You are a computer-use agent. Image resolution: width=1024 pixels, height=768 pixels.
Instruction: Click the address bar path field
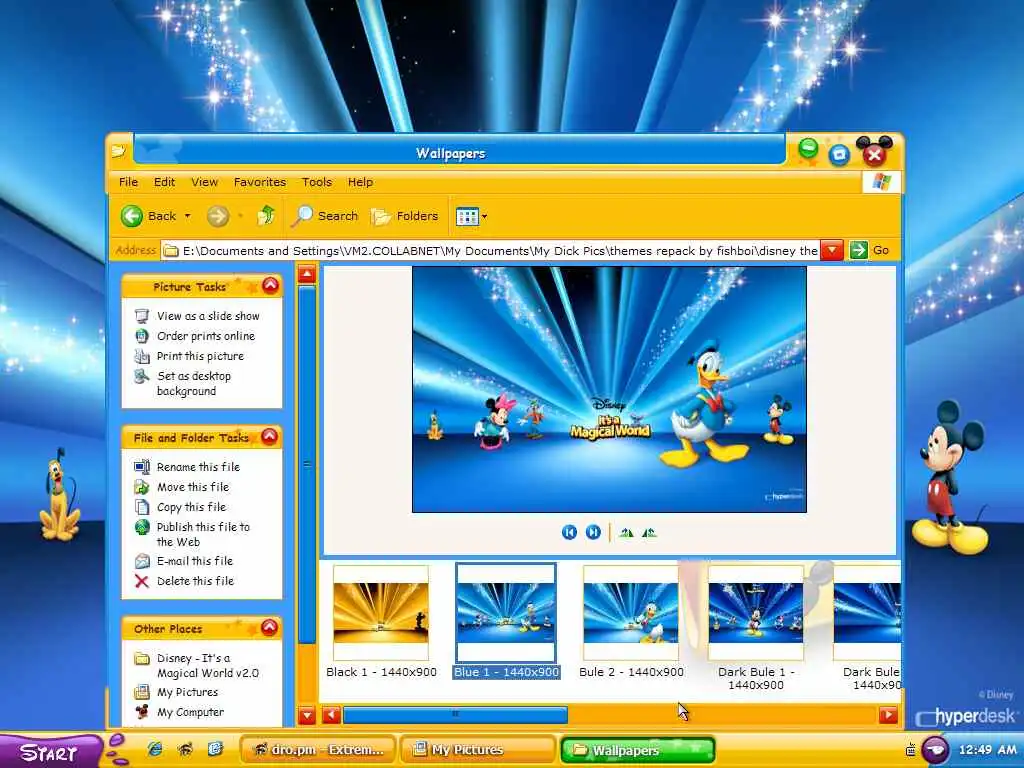(491, 251)
